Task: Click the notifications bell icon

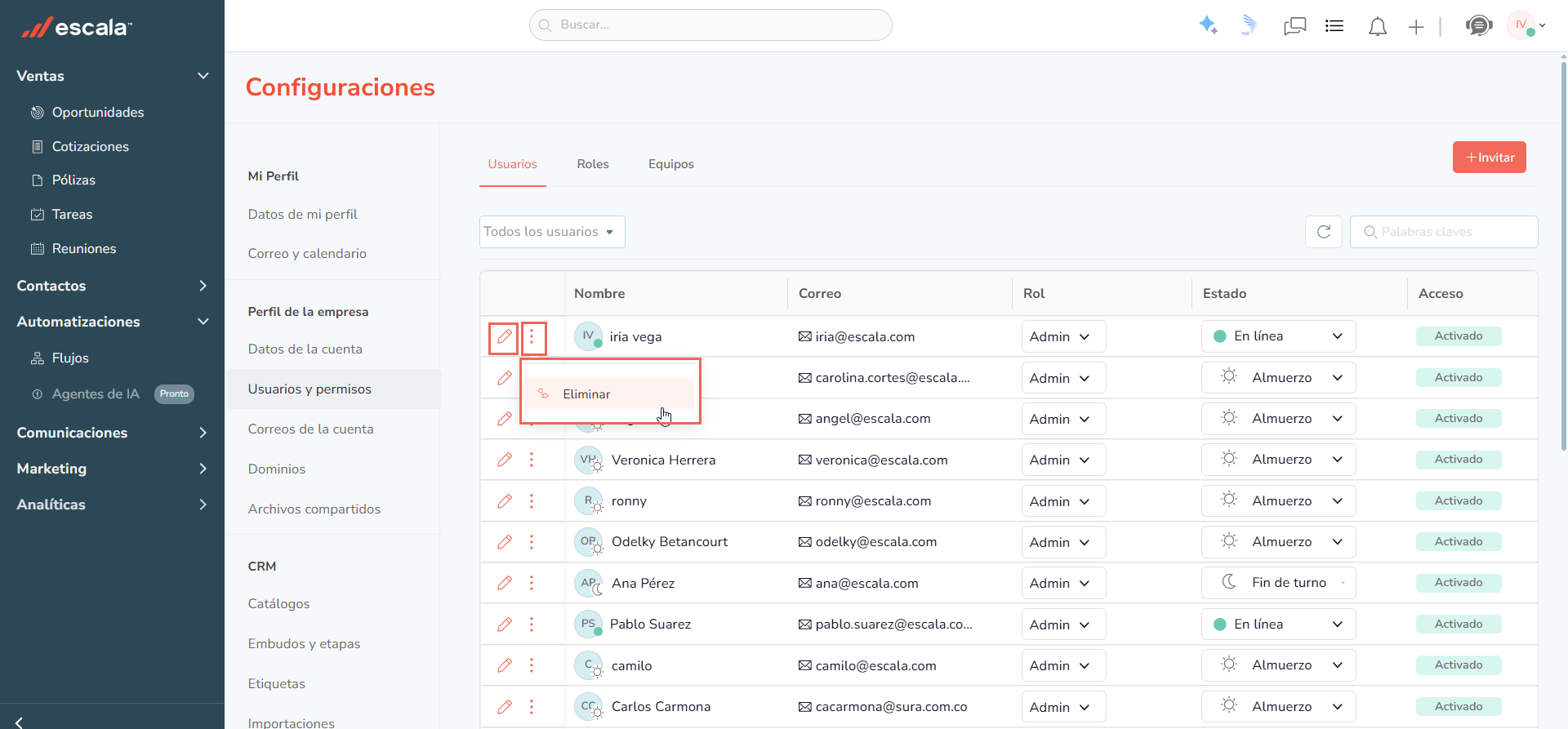Action: (1378, 26)
